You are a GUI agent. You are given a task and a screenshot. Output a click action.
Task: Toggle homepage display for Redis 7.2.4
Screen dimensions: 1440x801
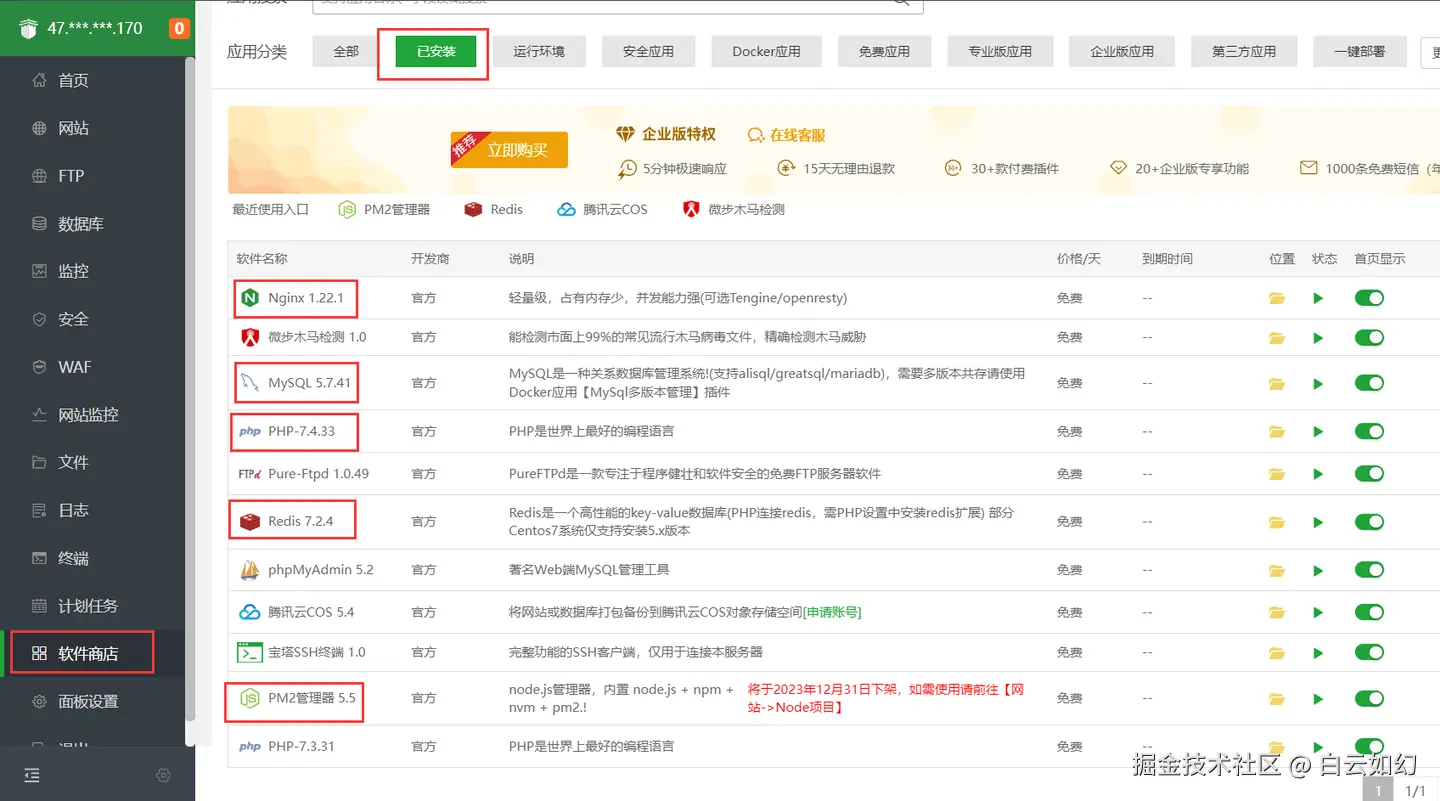1369,522
